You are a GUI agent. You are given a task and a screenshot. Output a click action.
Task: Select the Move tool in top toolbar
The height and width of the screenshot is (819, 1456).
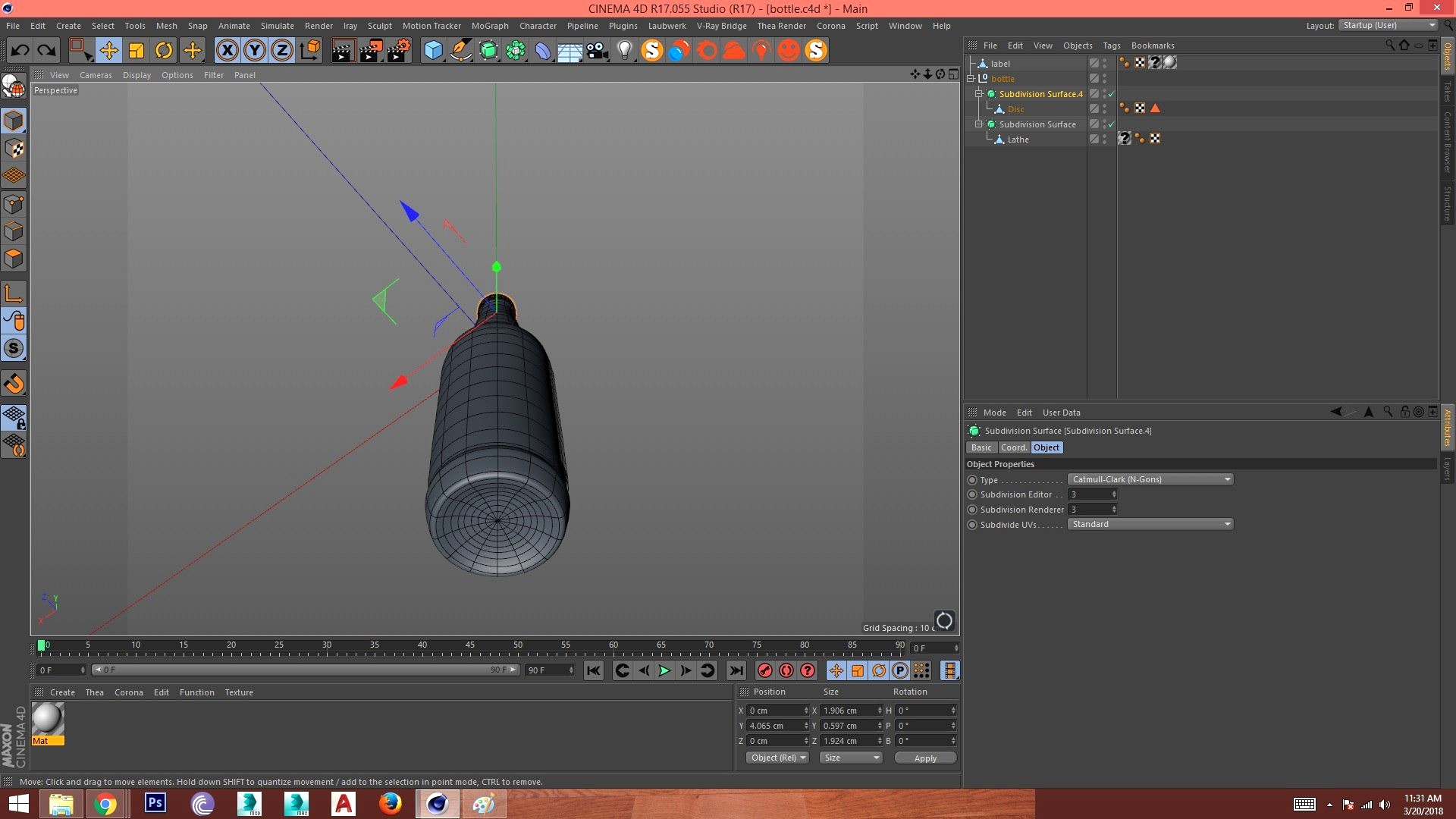(108, 51)
